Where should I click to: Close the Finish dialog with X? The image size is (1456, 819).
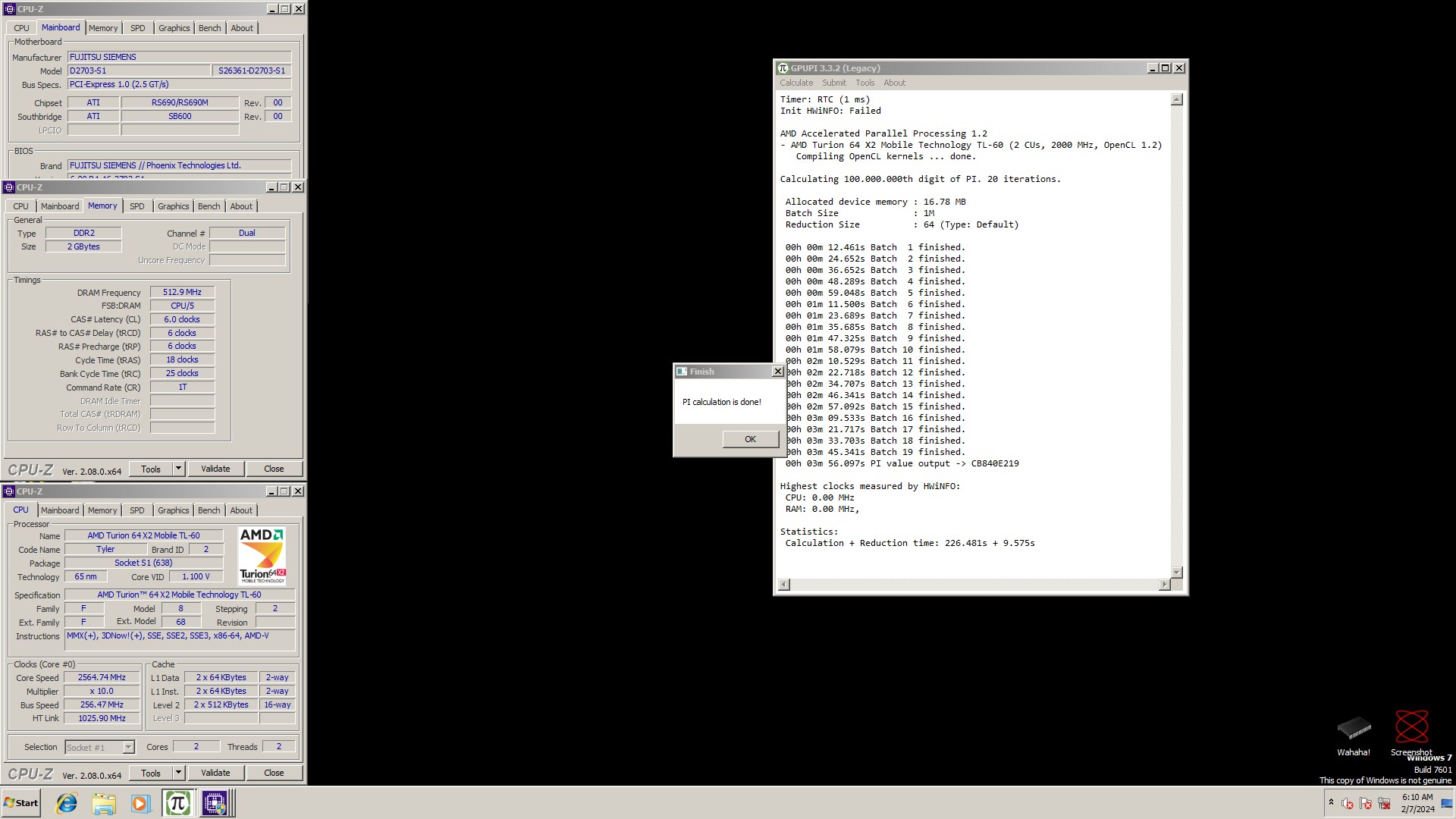777,372
